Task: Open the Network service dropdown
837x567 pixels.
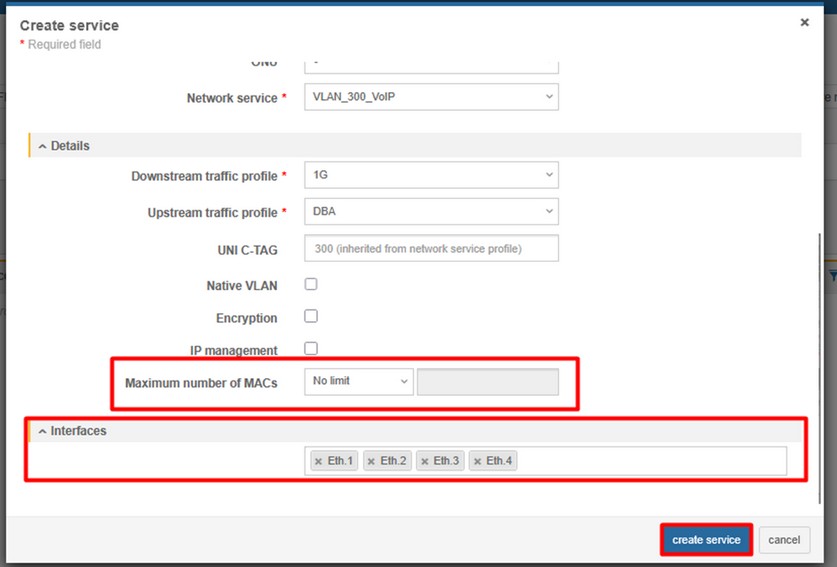Action: pyautogui.click(x=431, y=97)
